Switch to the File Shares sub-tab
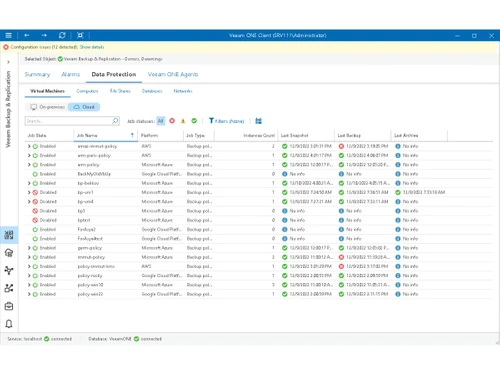500x375 pixels. coord(120,91)
